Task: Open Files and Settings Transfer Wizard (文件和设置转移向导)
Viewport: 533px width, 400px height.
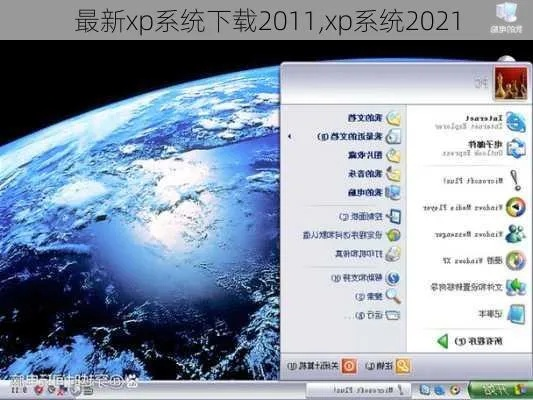Action: [478, 287]
